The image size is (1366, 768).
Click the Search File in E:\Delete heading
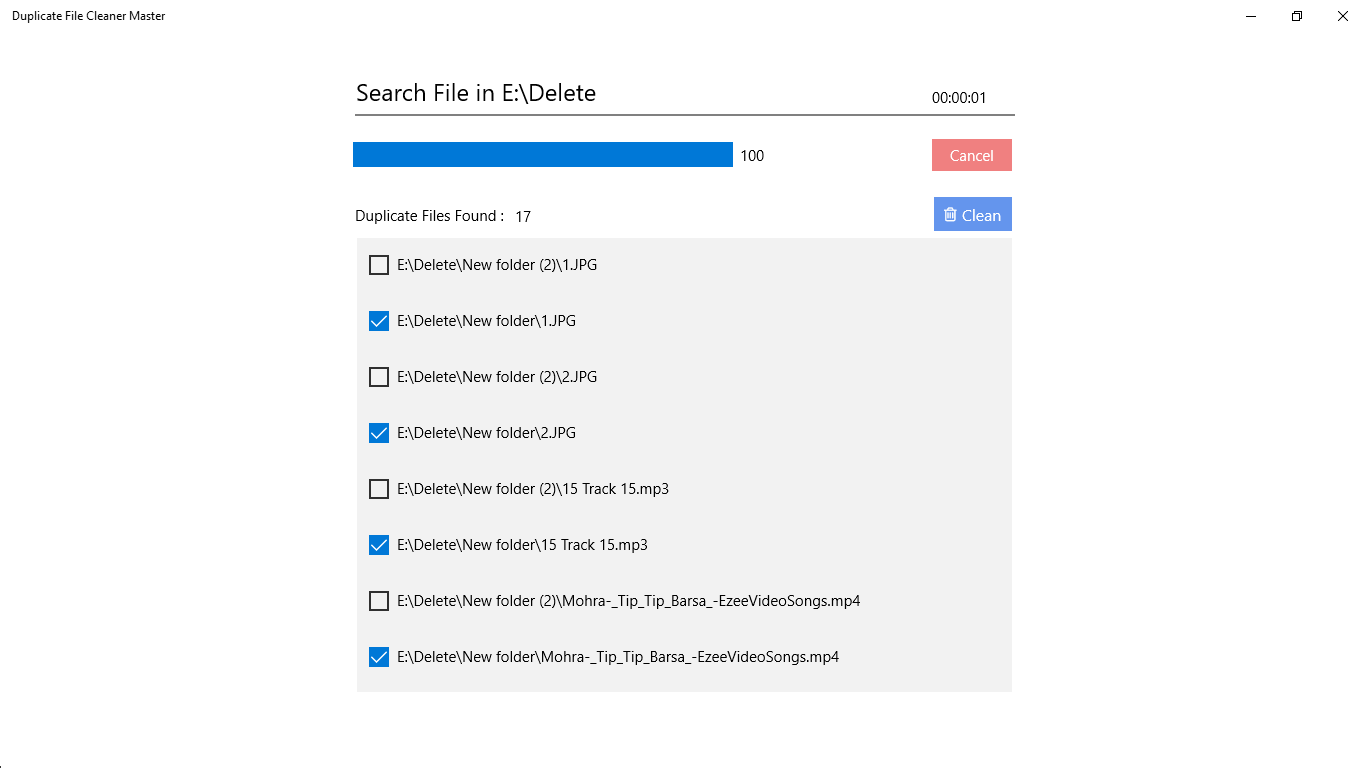coord(476,93)
